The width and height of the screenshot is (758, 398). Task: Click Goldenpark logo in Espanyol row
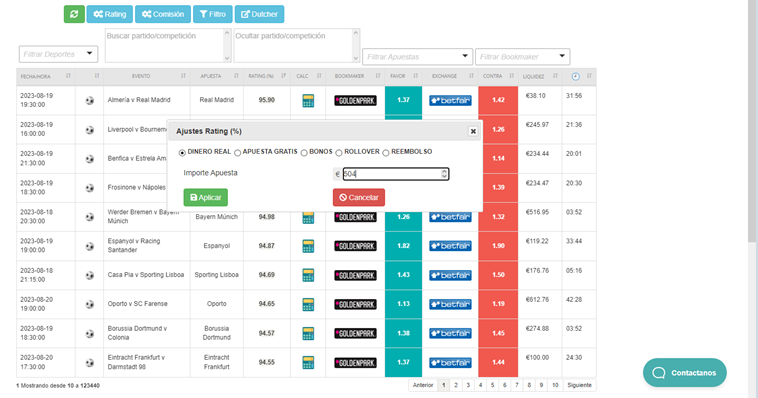(x=355, y=246)
